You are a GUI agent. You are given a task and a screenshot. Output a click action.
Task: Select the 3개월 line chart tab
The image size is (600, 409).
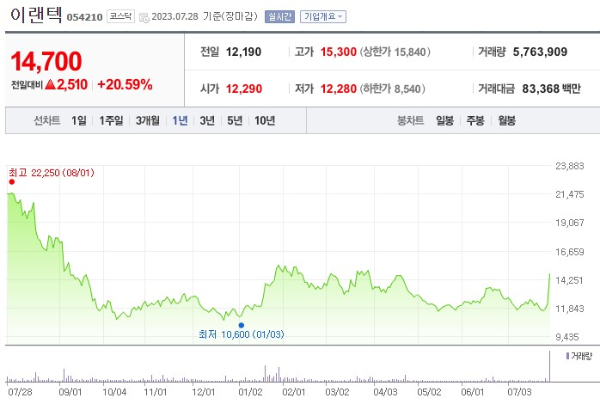pyautogui.click(x=147, y=121)
